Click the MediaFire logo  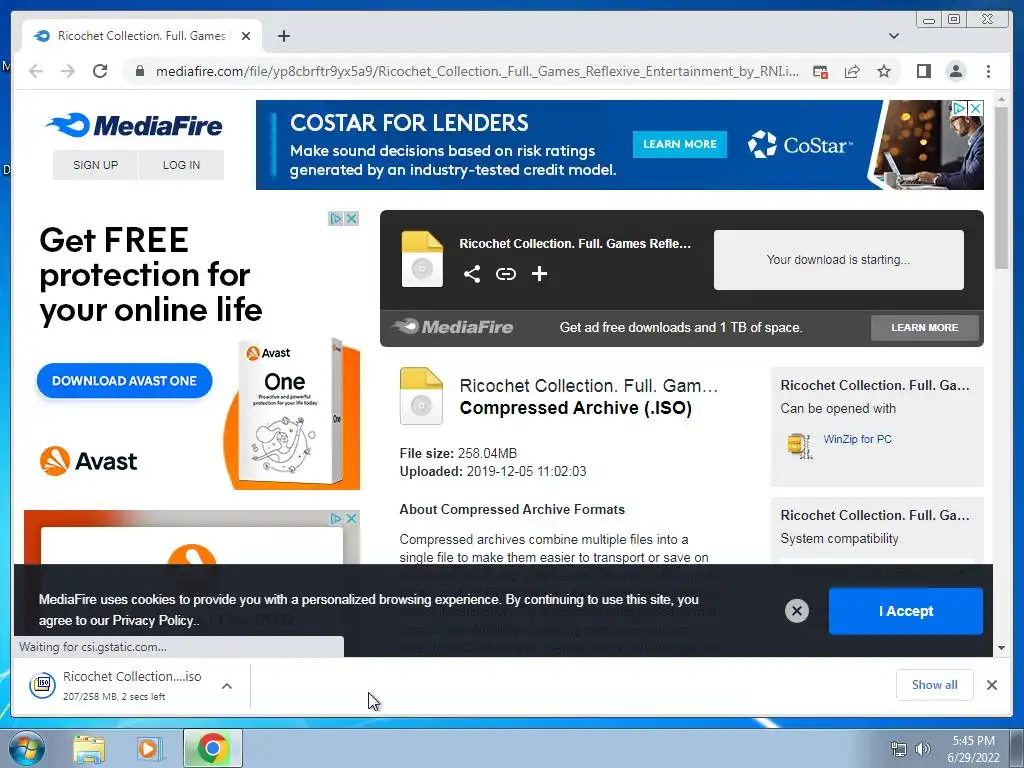135,125
